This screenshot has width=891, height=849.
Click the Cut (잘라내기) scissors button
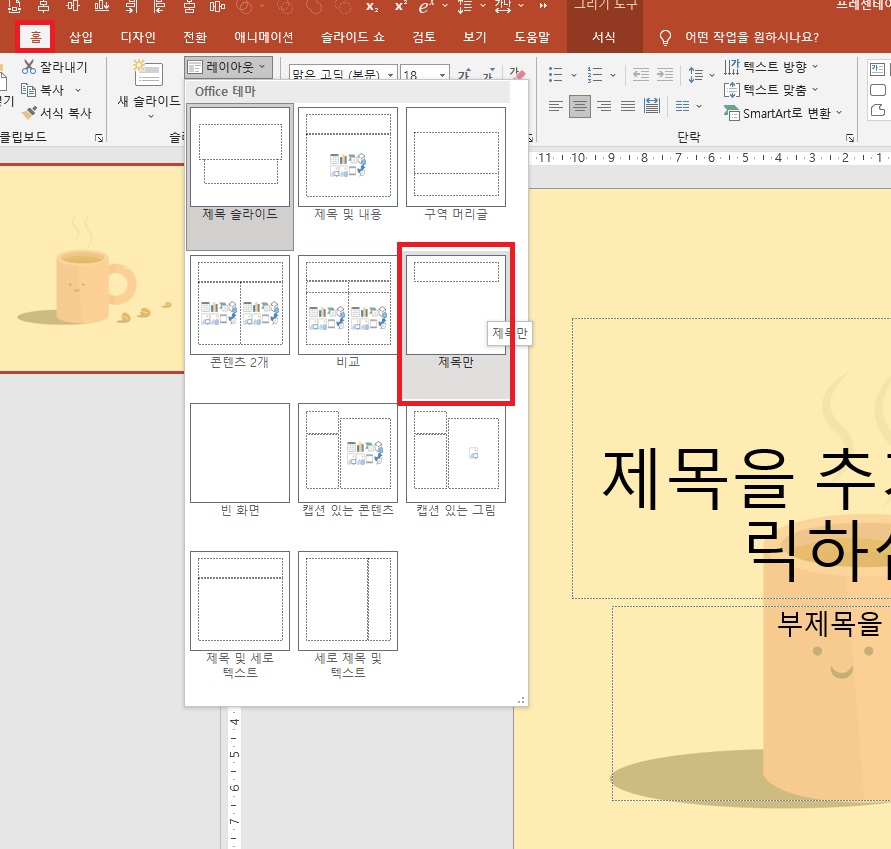(55, 67)
